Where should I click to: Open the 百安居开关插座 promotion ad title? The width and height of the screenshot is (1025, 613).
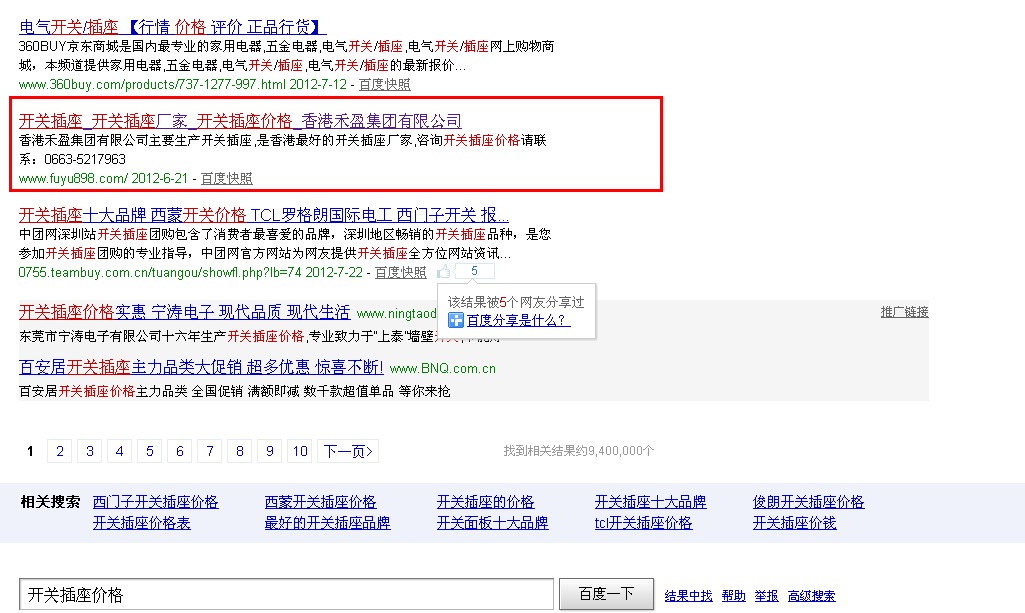pyautogui.click(x=201, y=367)
